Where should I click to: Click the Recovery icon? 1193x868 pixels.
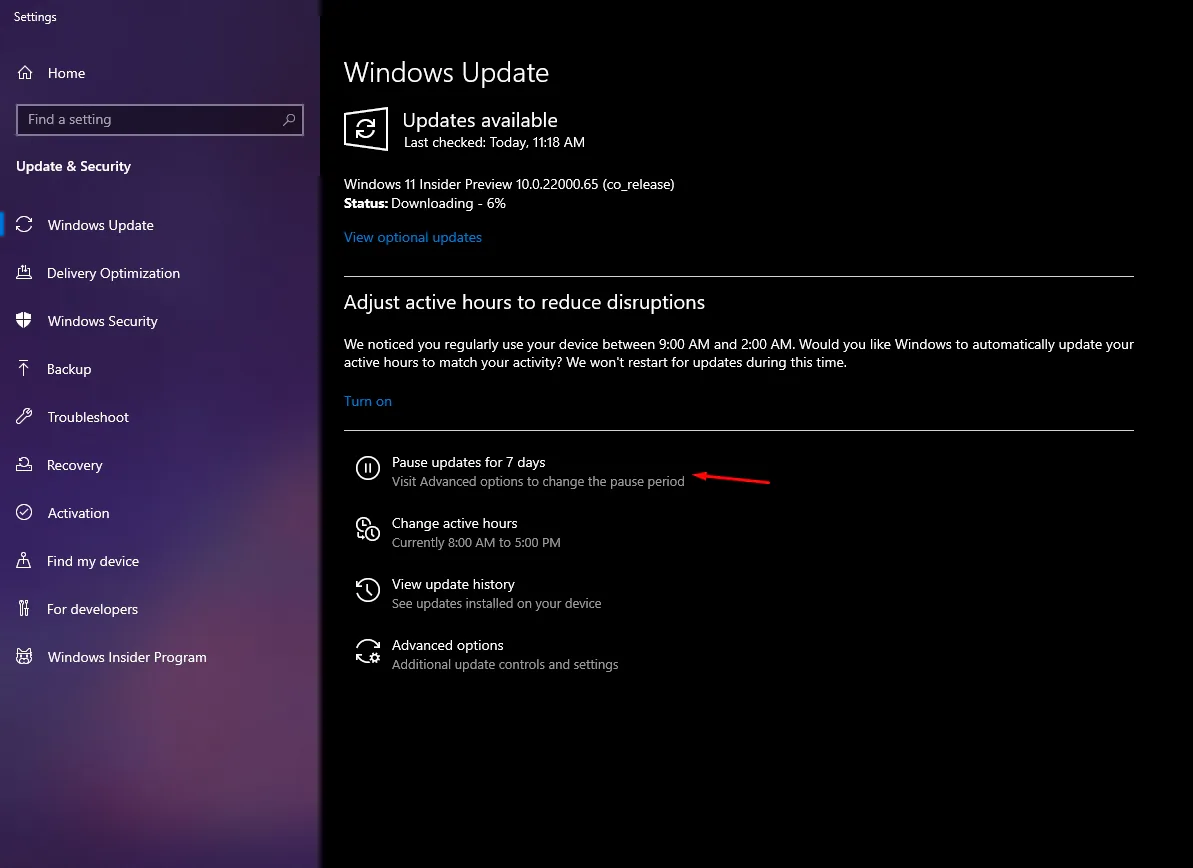coord(24,464)
